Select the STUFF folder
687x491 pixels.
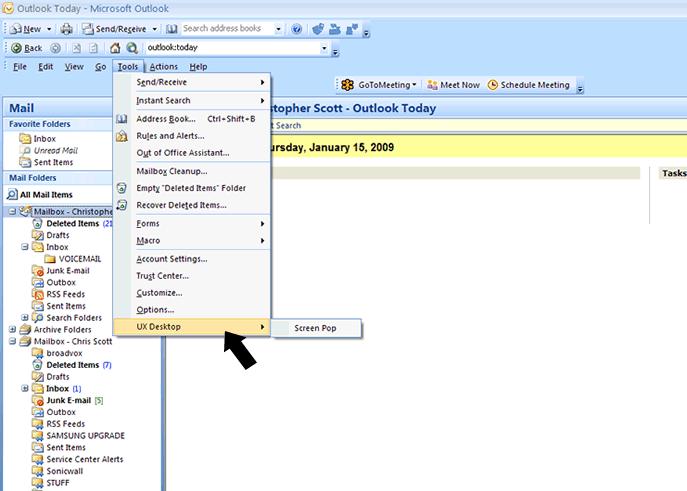58,483
